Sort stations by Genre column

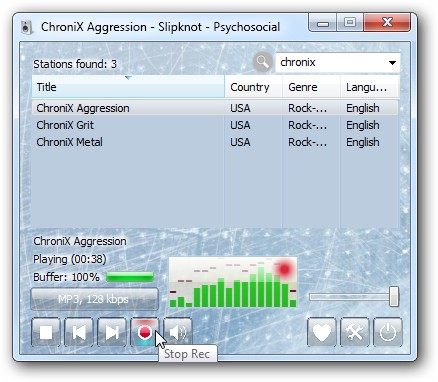click(312, 87)
